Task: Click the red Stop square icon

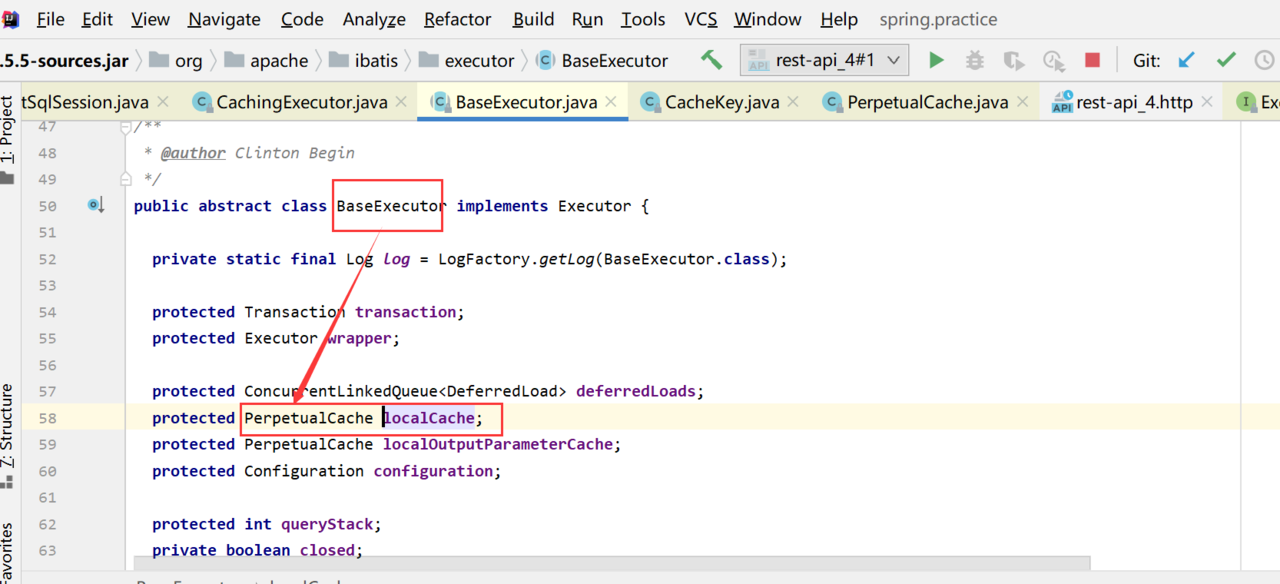Action: [1092, 60]
